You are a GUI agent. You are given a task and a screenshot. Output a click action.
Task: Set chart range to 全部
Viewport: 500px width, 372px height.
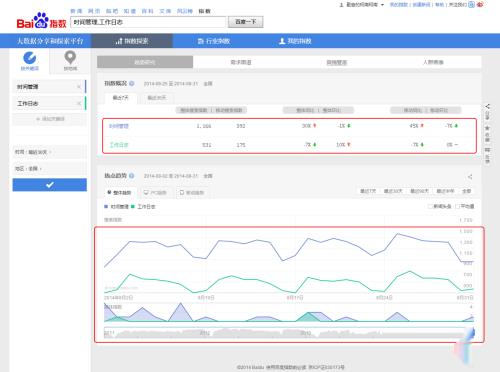pyautogui.click(x=466, y=191)
